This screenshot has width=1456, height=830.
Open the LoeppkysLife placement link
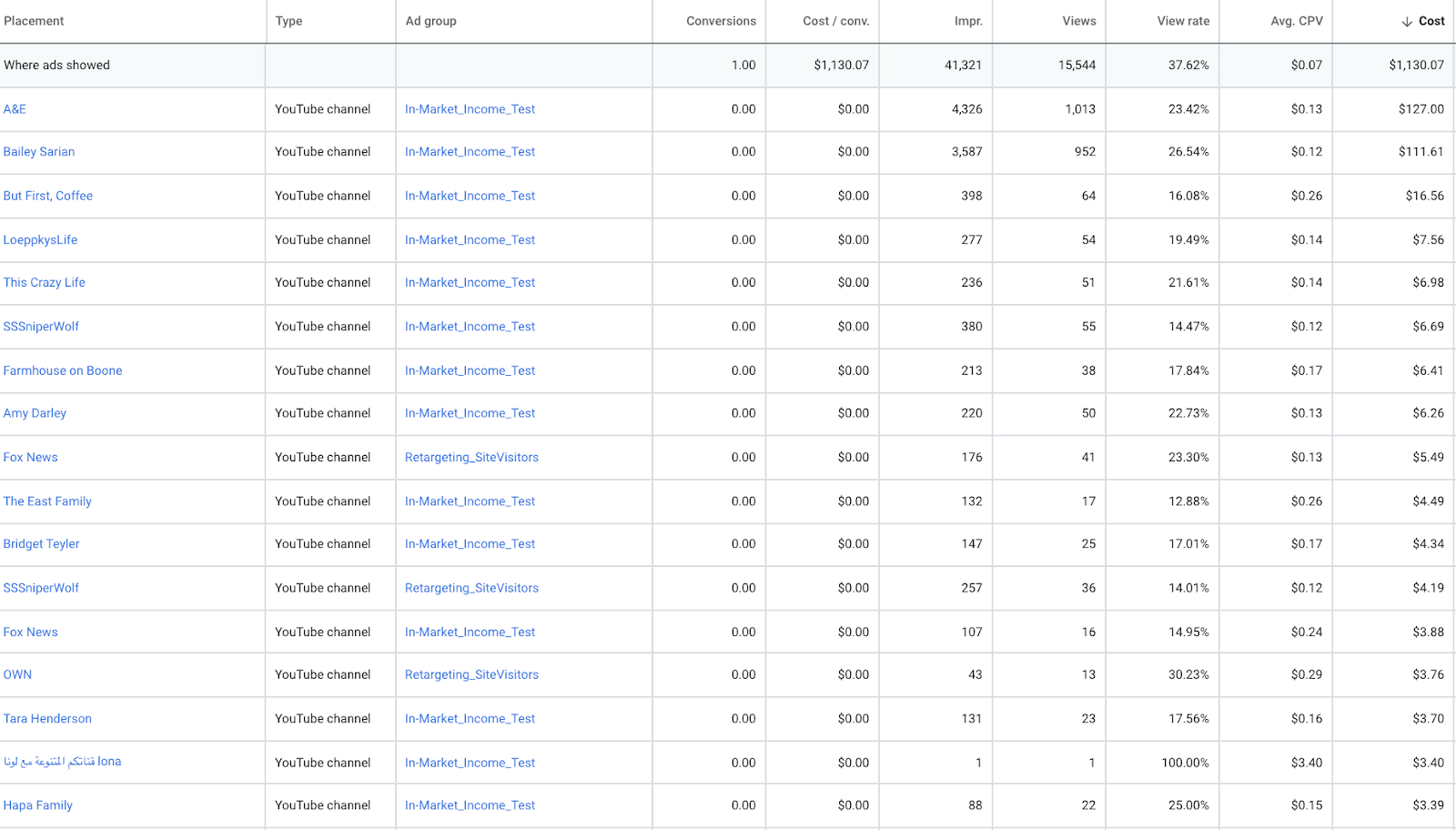point(40,240)
